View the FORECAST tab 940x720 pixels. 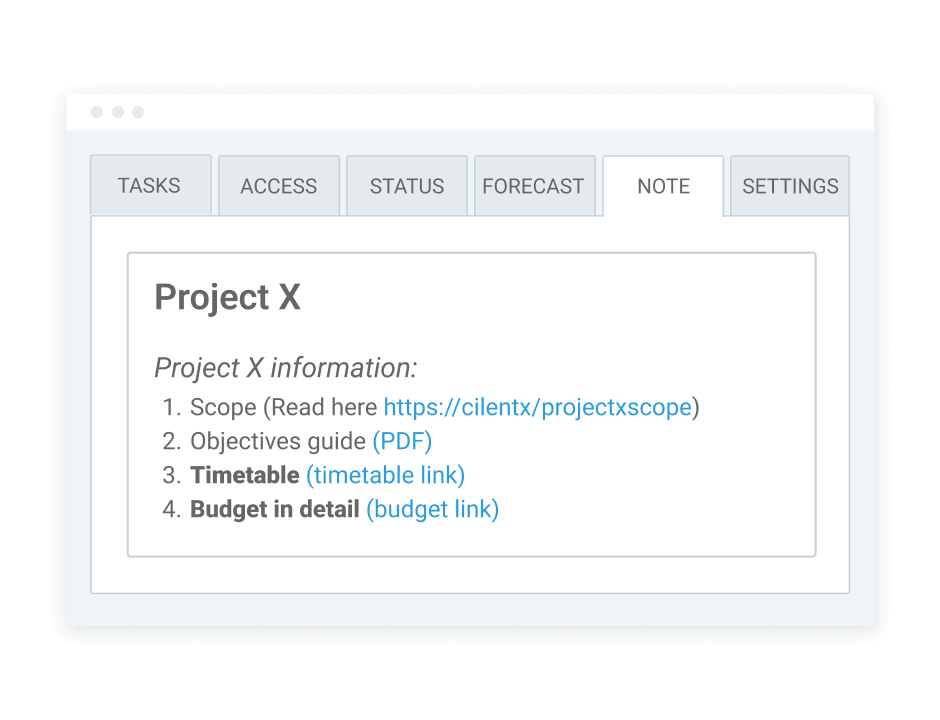pos(533,185)
